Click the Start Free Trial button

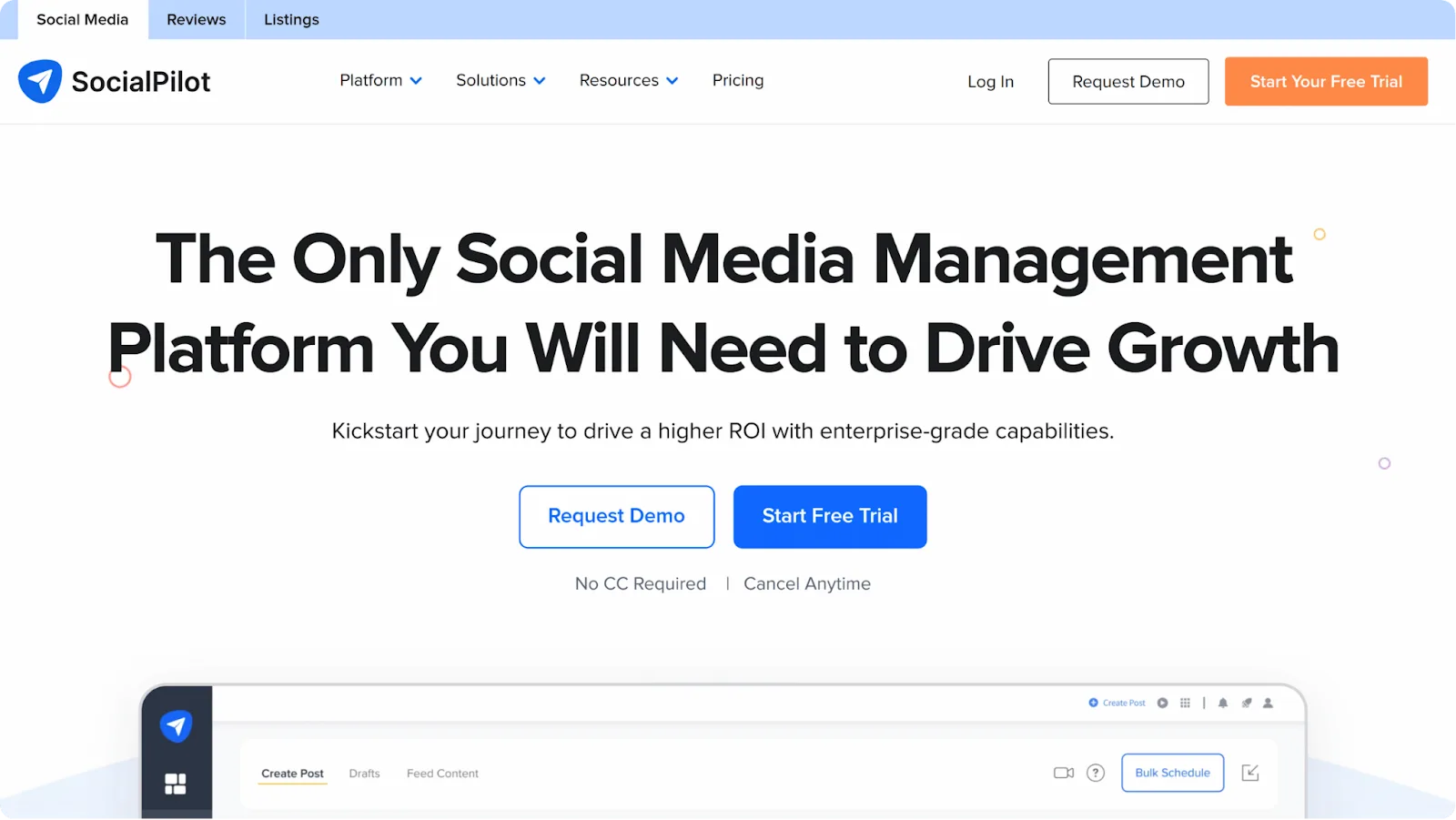tap(829, 516)
